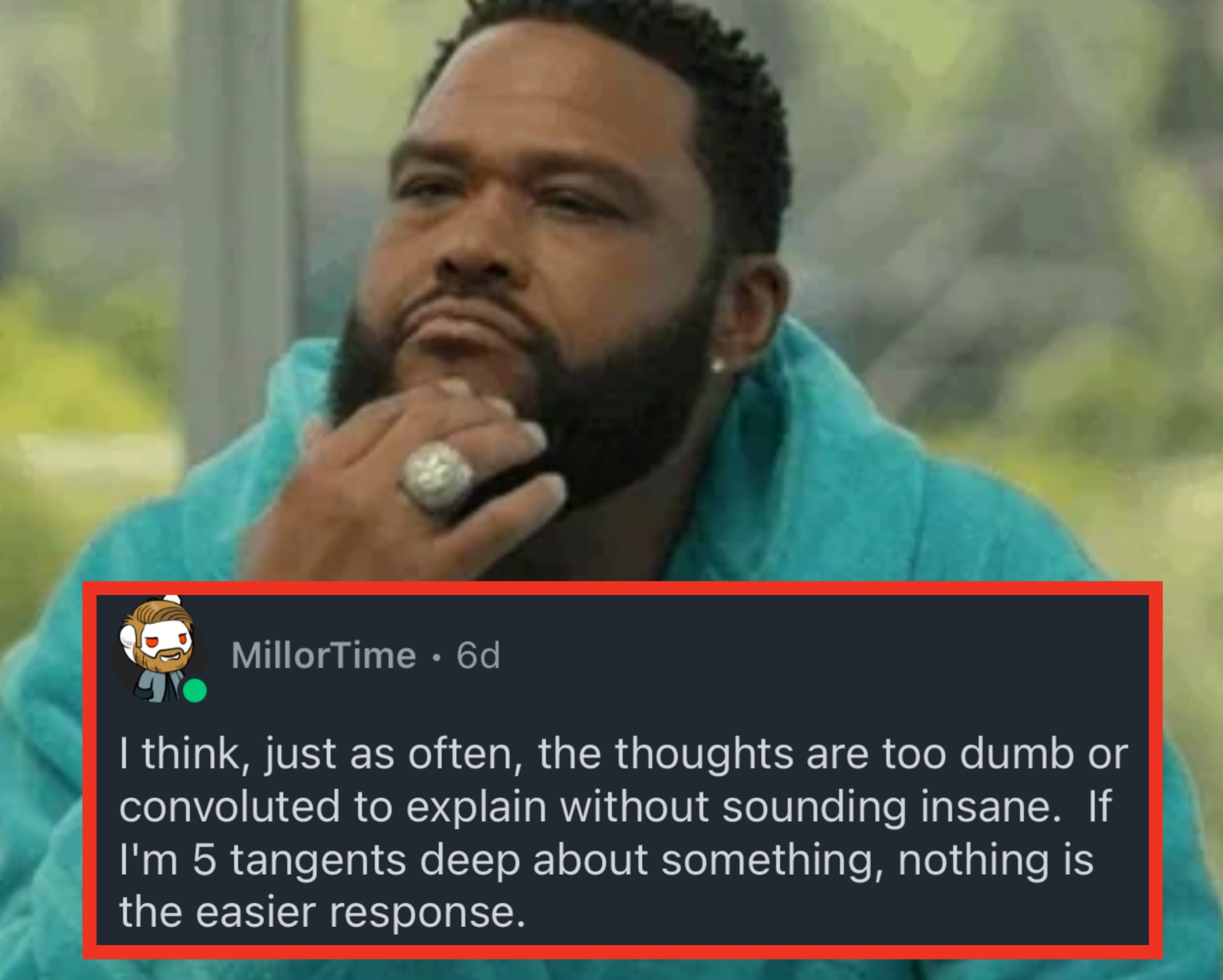Open MillorTime's bearded Snoo avatar
The width and height of the screenshot is (1223, 980).
[157, 653]
